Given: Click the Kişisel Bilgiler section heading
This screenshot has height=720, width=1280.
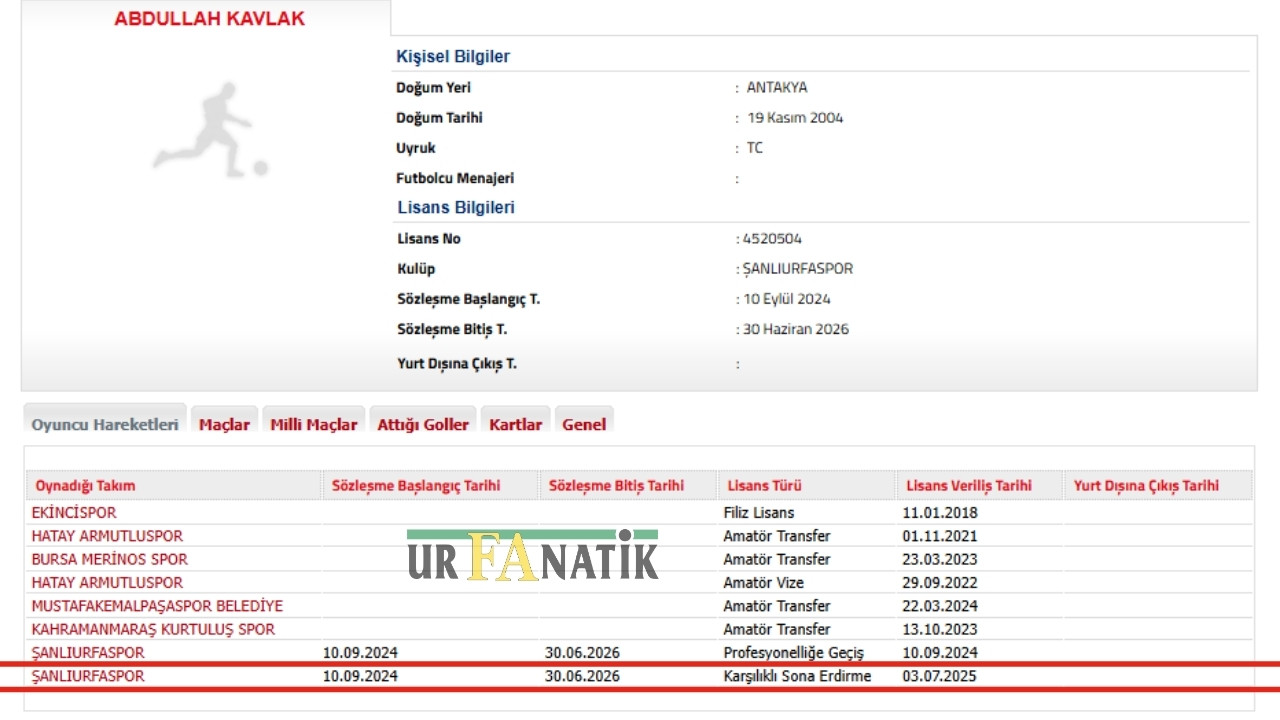Looking at the screenshot, I should (453, 56).
